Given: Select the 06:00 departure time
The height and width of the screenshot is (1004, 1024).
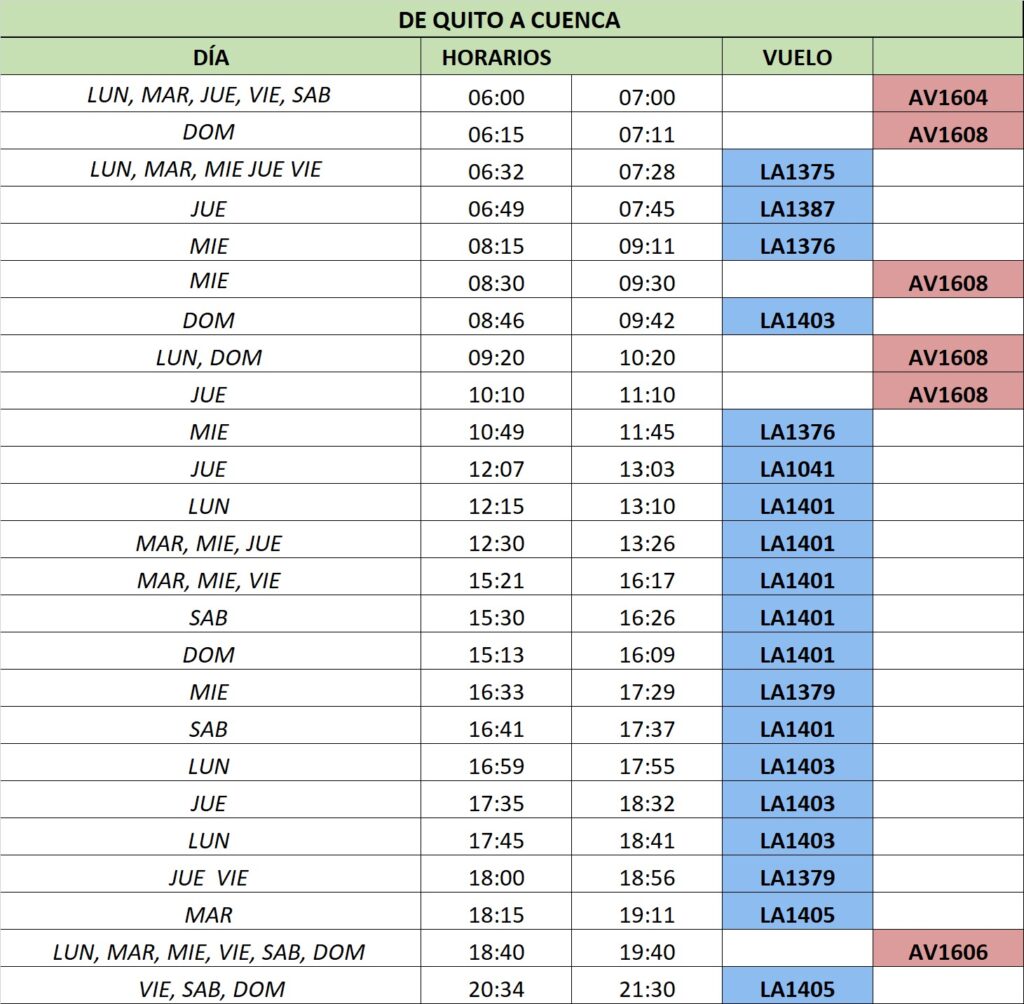Looking at the screenshot, I should [x=496, y=97].
